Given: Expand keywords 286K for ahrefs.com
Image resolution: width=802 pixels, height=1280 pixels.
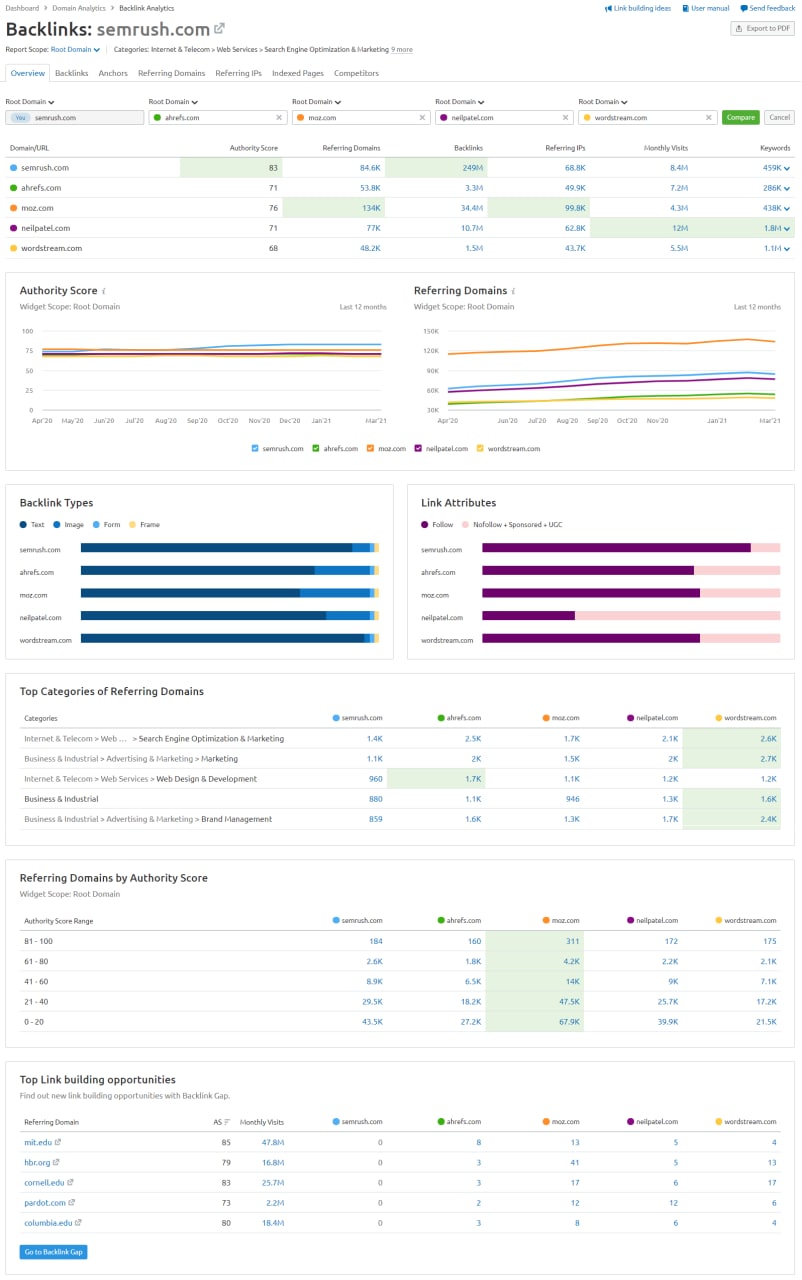Looking at the screenshot, I should 787,188.
